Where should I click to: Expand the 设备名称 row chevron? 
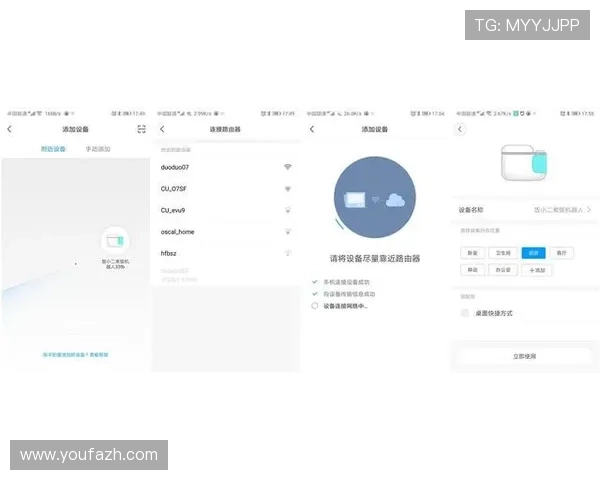(589, 210)
